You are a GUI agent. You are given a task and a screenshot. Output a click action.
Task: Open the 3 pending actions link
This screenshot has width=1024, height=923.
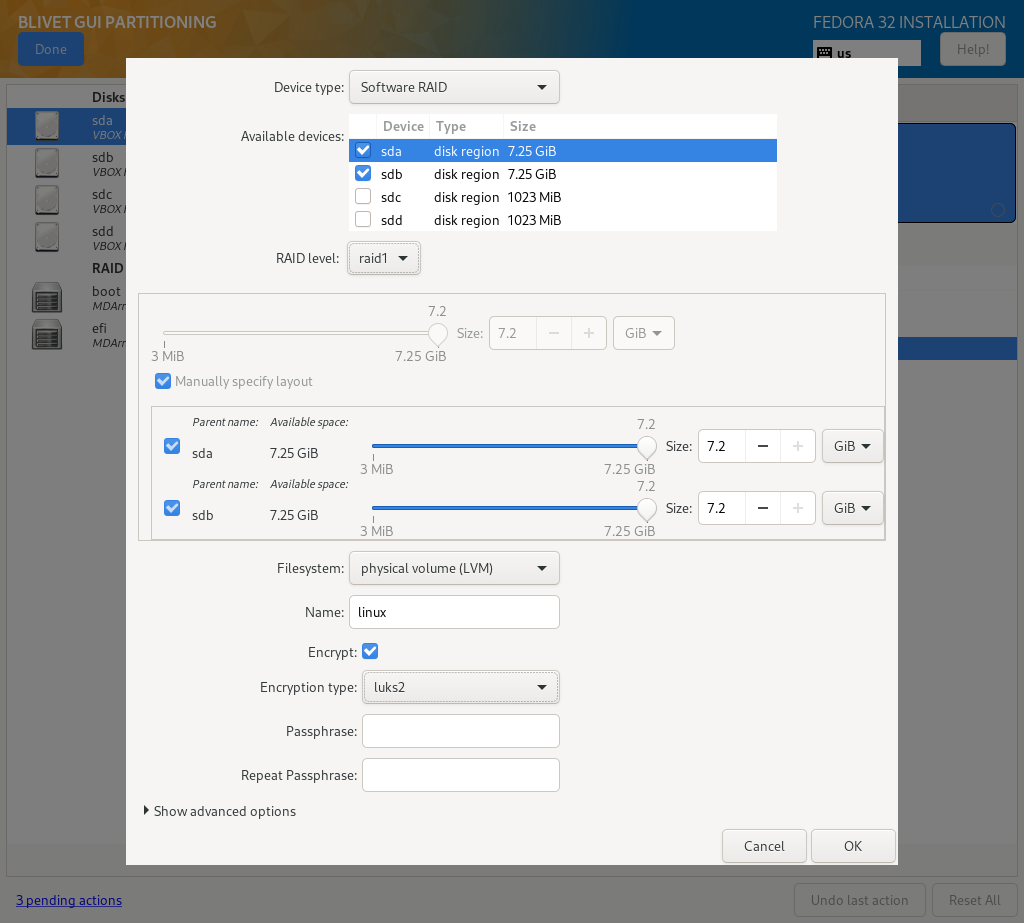[69, 900]
